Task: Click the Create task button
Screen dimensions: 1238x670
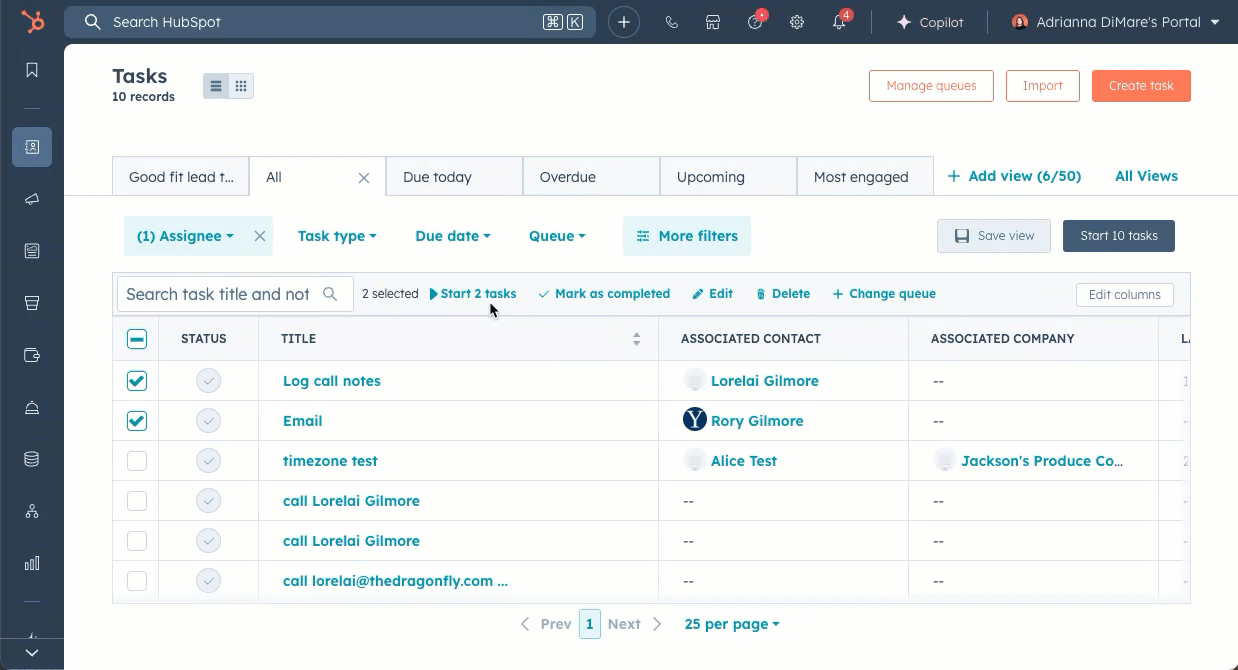Action: click(1141, 86)
